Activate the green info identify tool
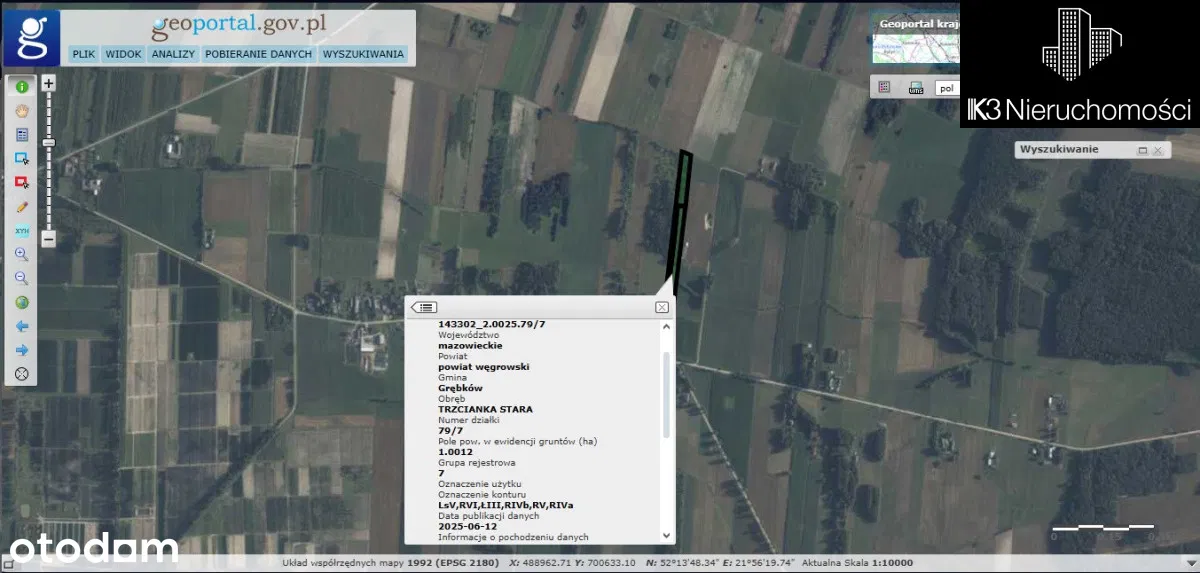The image size is (1200, 573). 21,87
